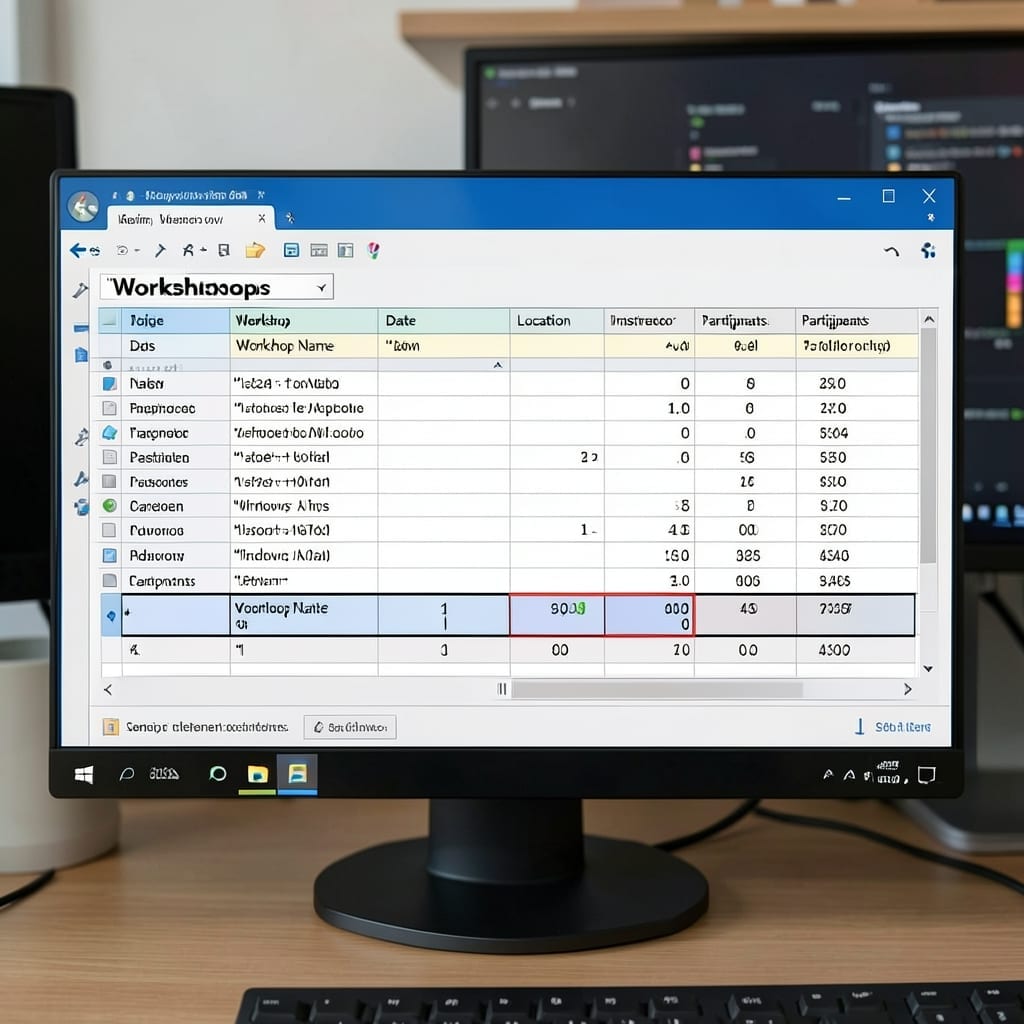The width and height of the screenshot is (1024, 1024).
Task: Click the horizontal scrollbar thumb
Action: 657,690
